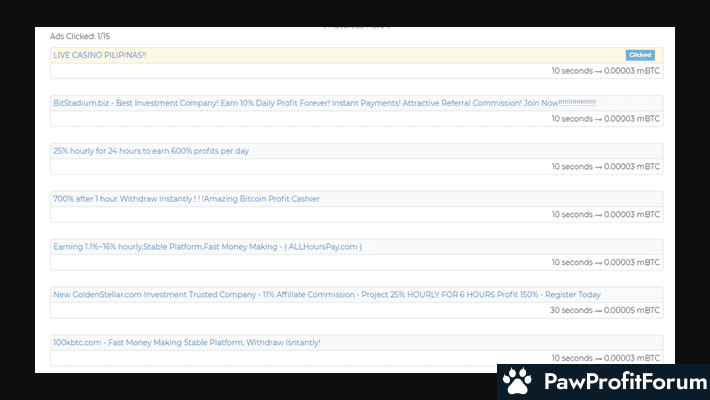Image resolution: width=710 pixels, height=400 pixels.
Task: Click the PawProfitForum watermark text
Action: [x=620, y=382]
